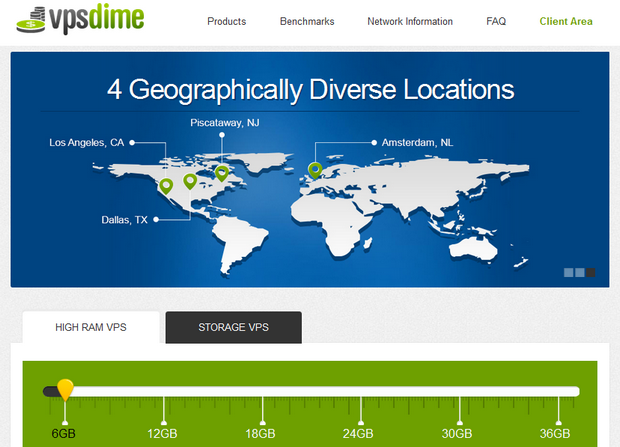Viewport: 620px width, 447px height.
Task: Click the Dallas, TX label
Action: pyautogui.click(x=124, y=220)
